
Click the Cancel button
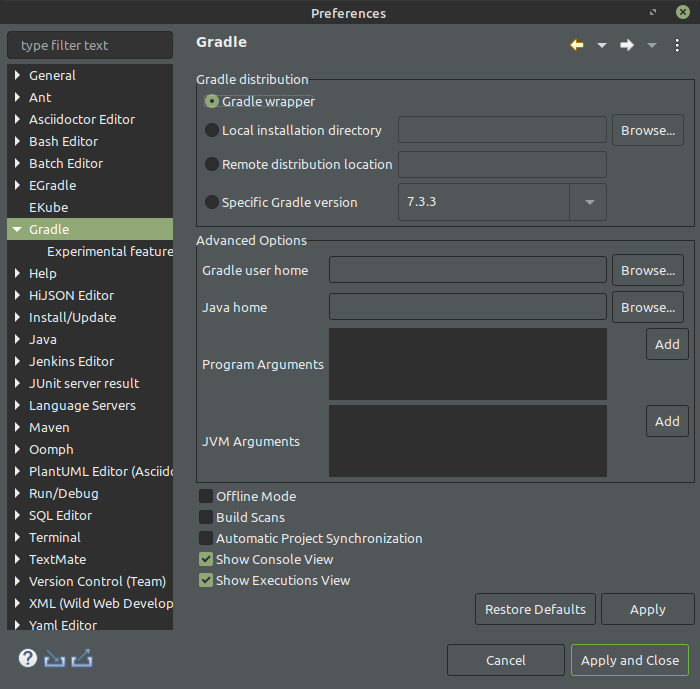click(506, 660)
